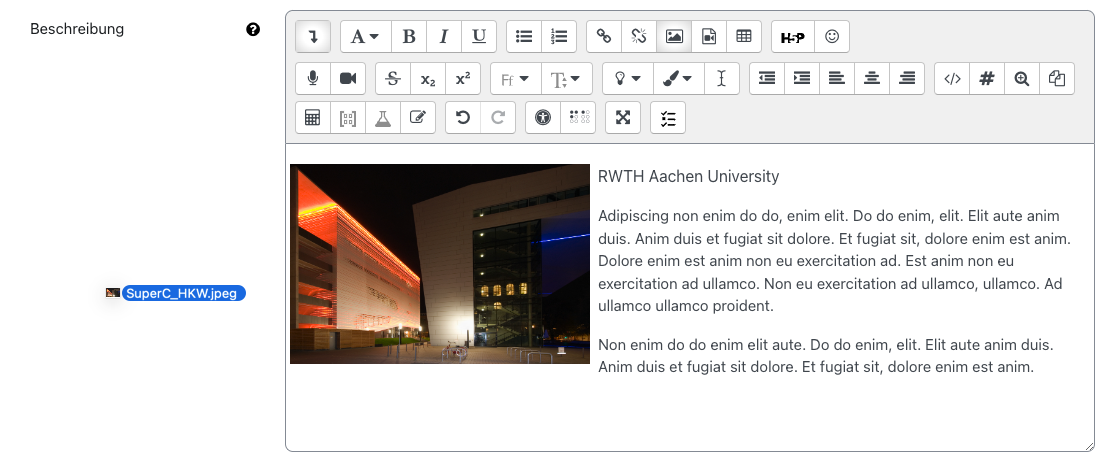The image size is (1108, 462).
Task: Remove link with unlink icon
Action: click(x=639, y=37)
